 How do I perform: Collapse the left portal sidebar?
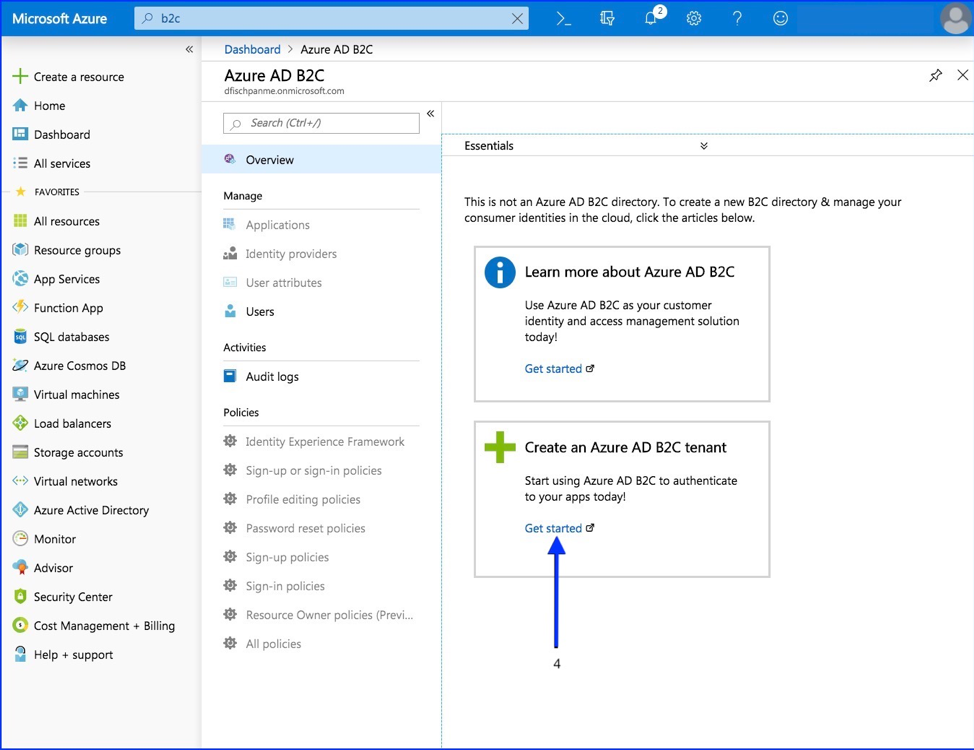189,49
